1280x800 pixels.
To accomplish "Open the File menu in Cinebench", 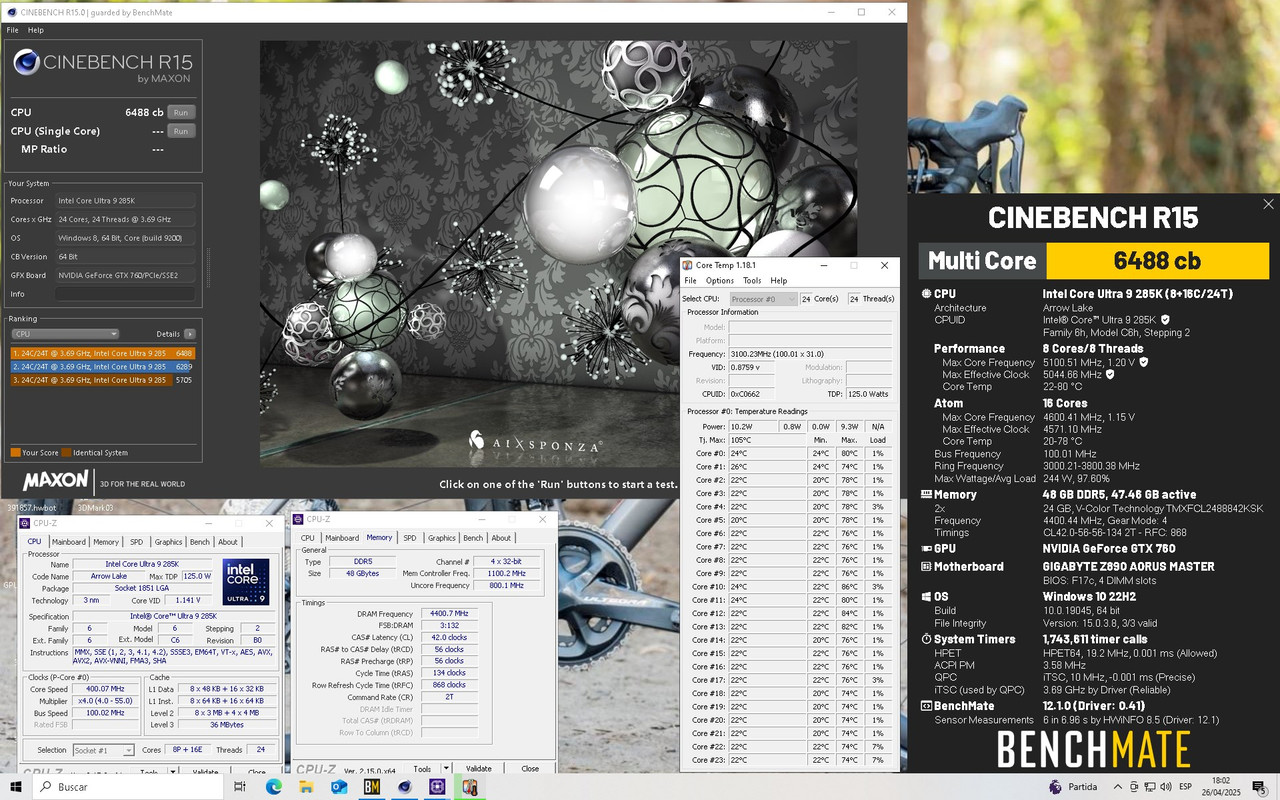I will [x=13, y=30].
